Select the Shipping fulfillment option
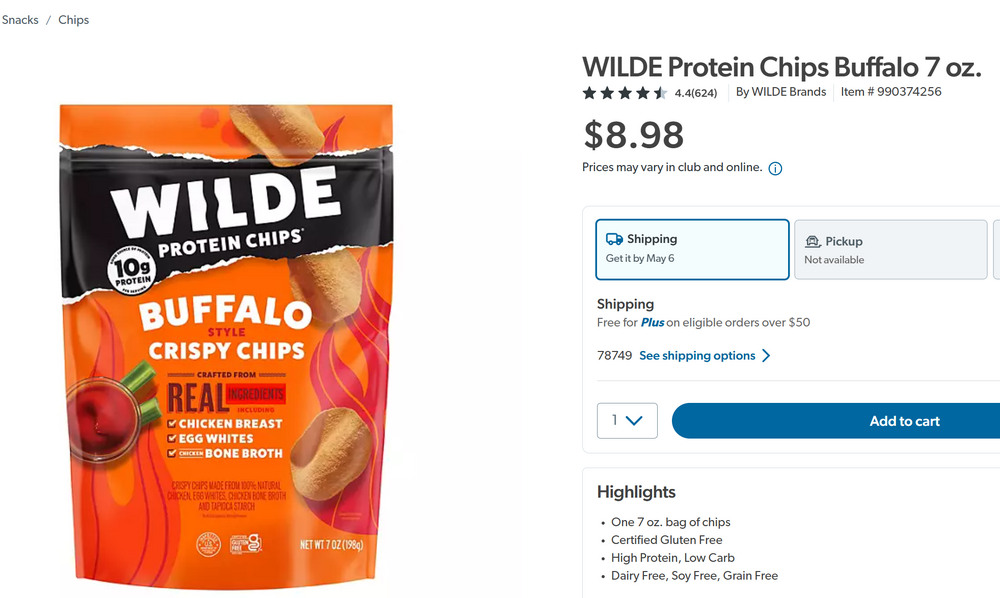The height and width of the screenshot is (598, 1000). [x=692, y=249]
